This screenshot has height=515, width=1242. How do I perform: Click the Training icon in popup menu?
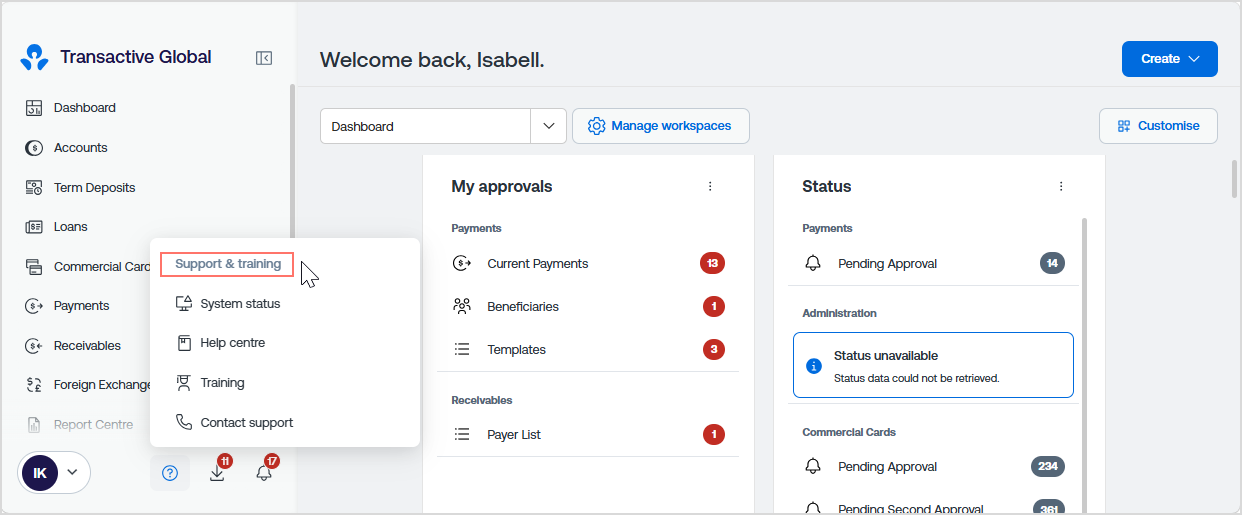tap(183, 382)
